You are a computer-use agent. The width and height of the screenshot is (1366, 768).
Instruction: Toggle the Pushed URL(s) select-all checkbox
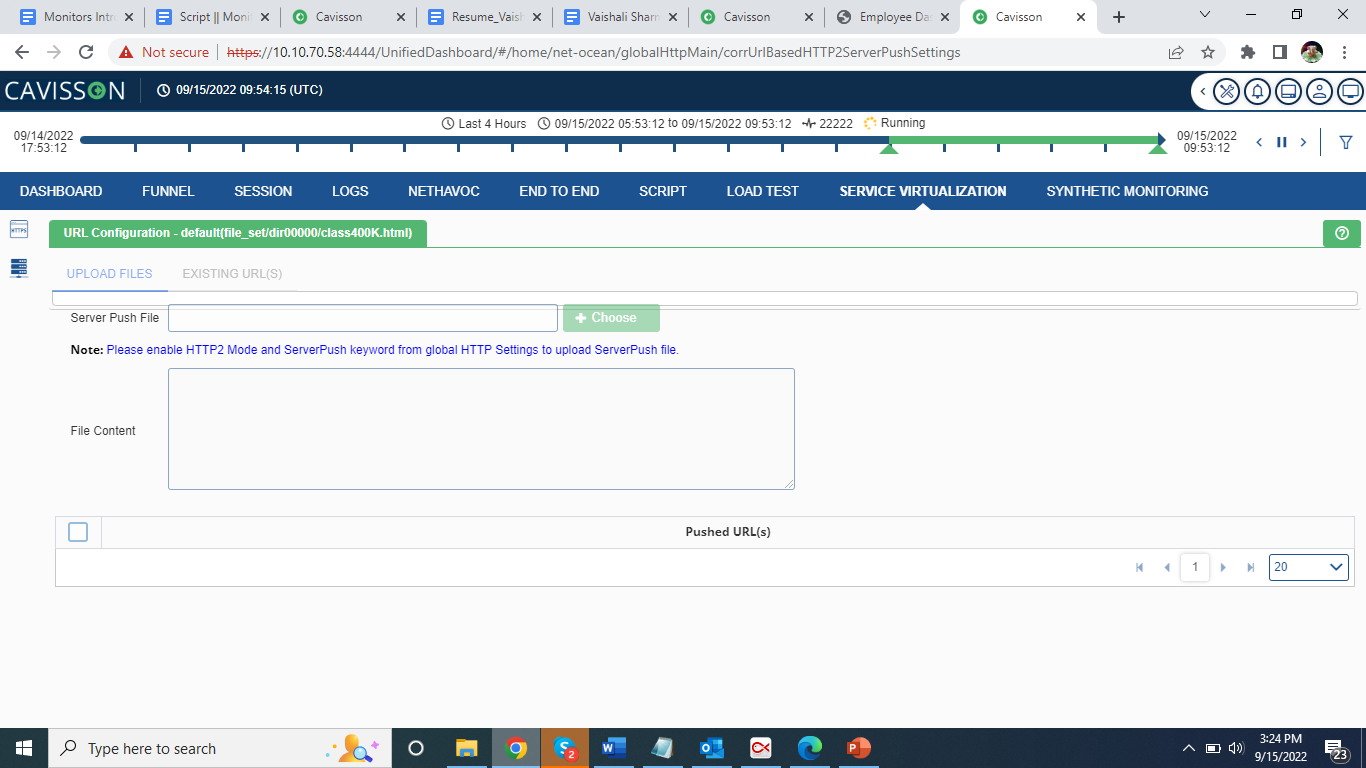pyautogui.click(x=78, y=532)
